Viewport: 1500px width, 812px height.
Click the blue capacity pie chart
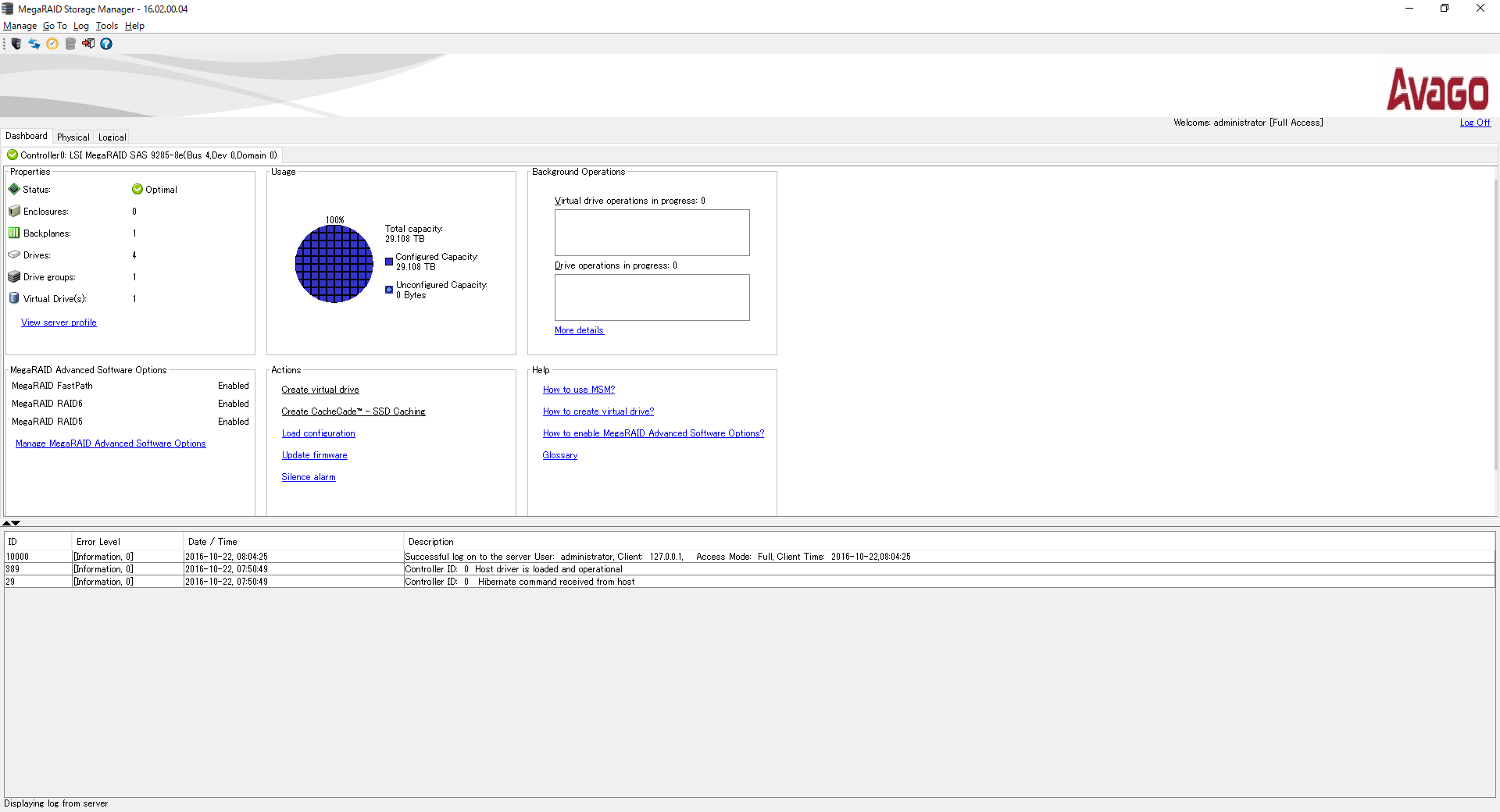(x=334, y=264)
